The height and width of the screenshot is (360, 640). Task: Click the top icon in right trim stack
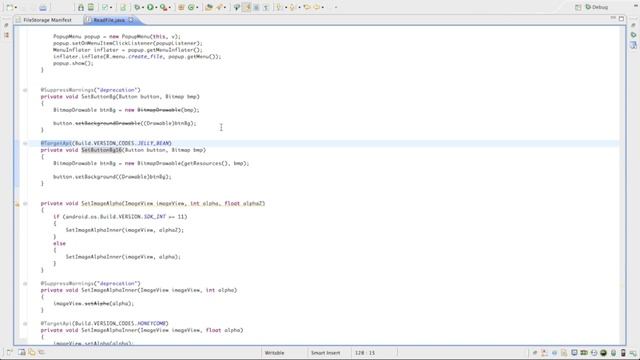coord(633,25)
